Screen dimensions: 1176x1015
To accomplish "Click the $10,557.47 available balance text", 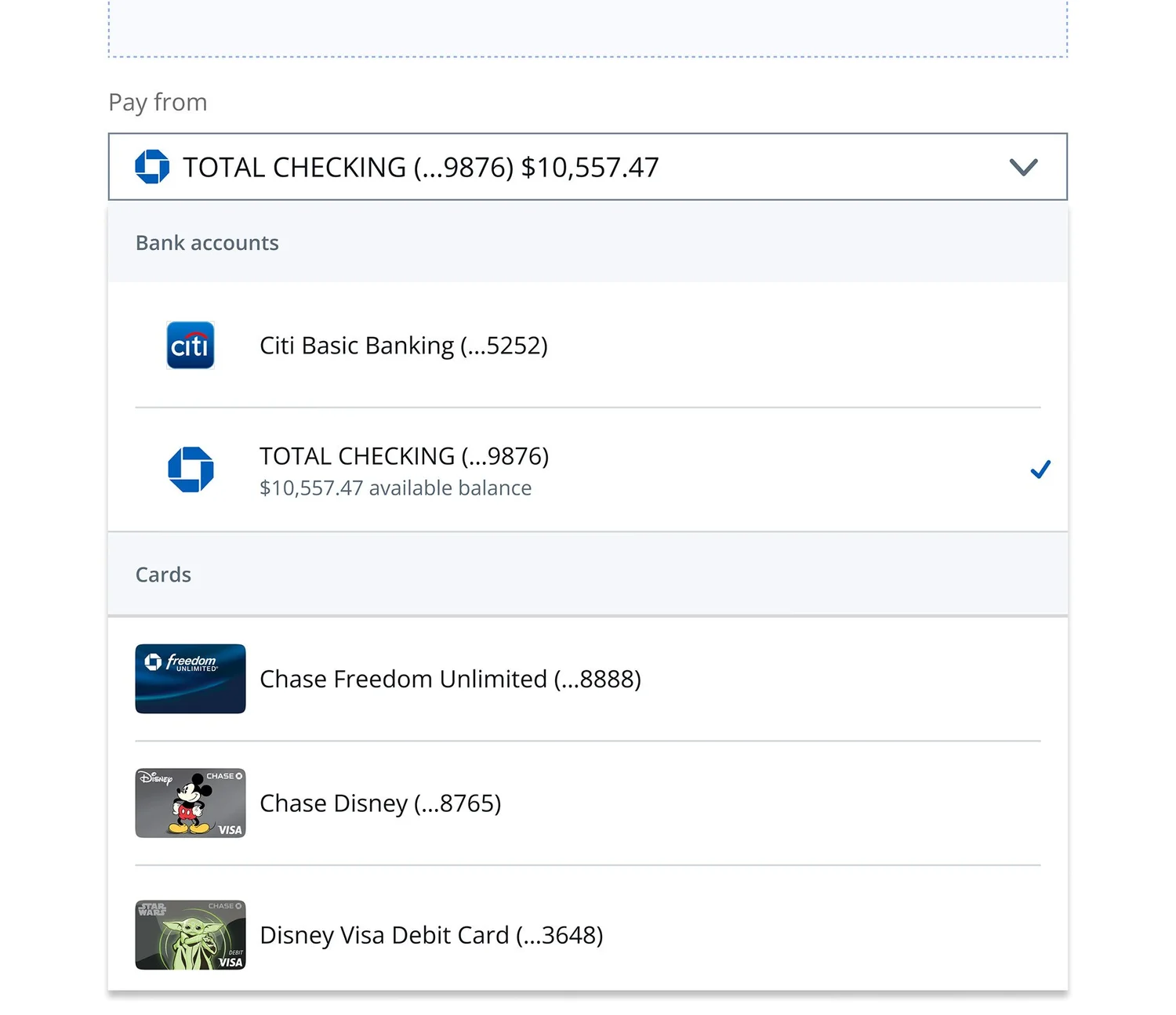I will [x=395, y=488].
